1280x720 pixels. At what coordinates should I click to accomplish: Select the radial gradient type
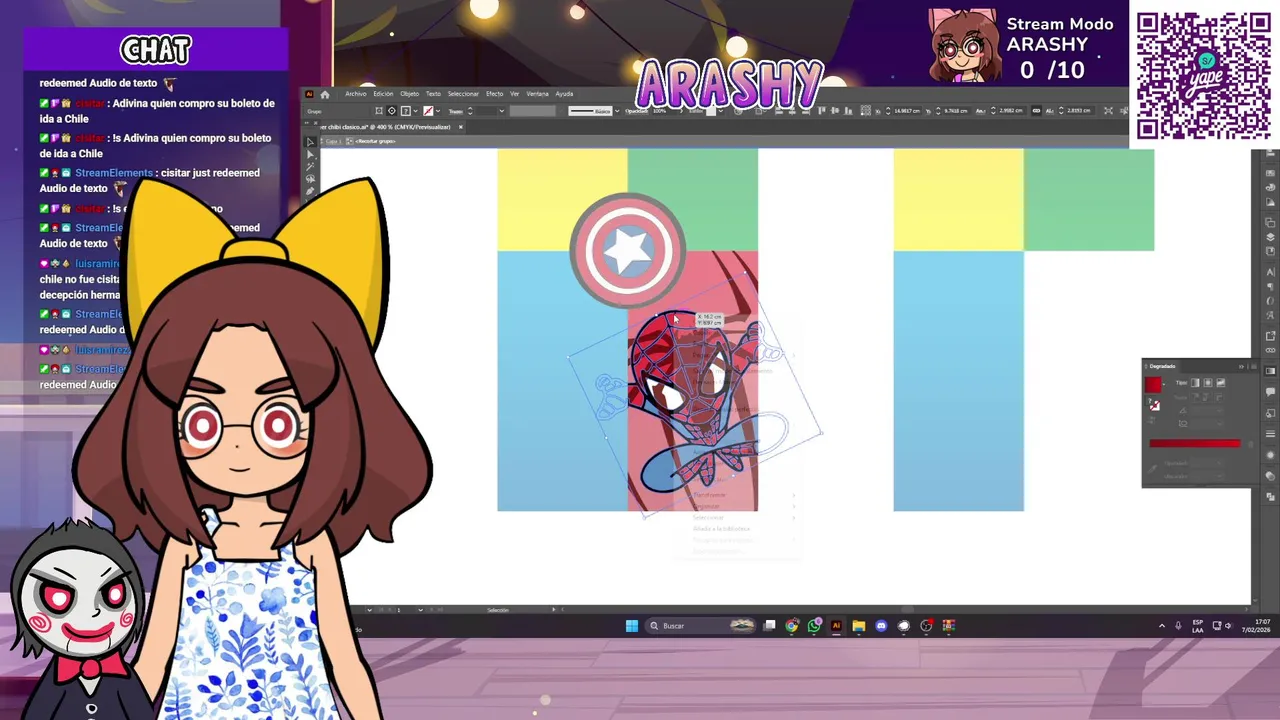pyautogui.click(x=1207, y=383)
